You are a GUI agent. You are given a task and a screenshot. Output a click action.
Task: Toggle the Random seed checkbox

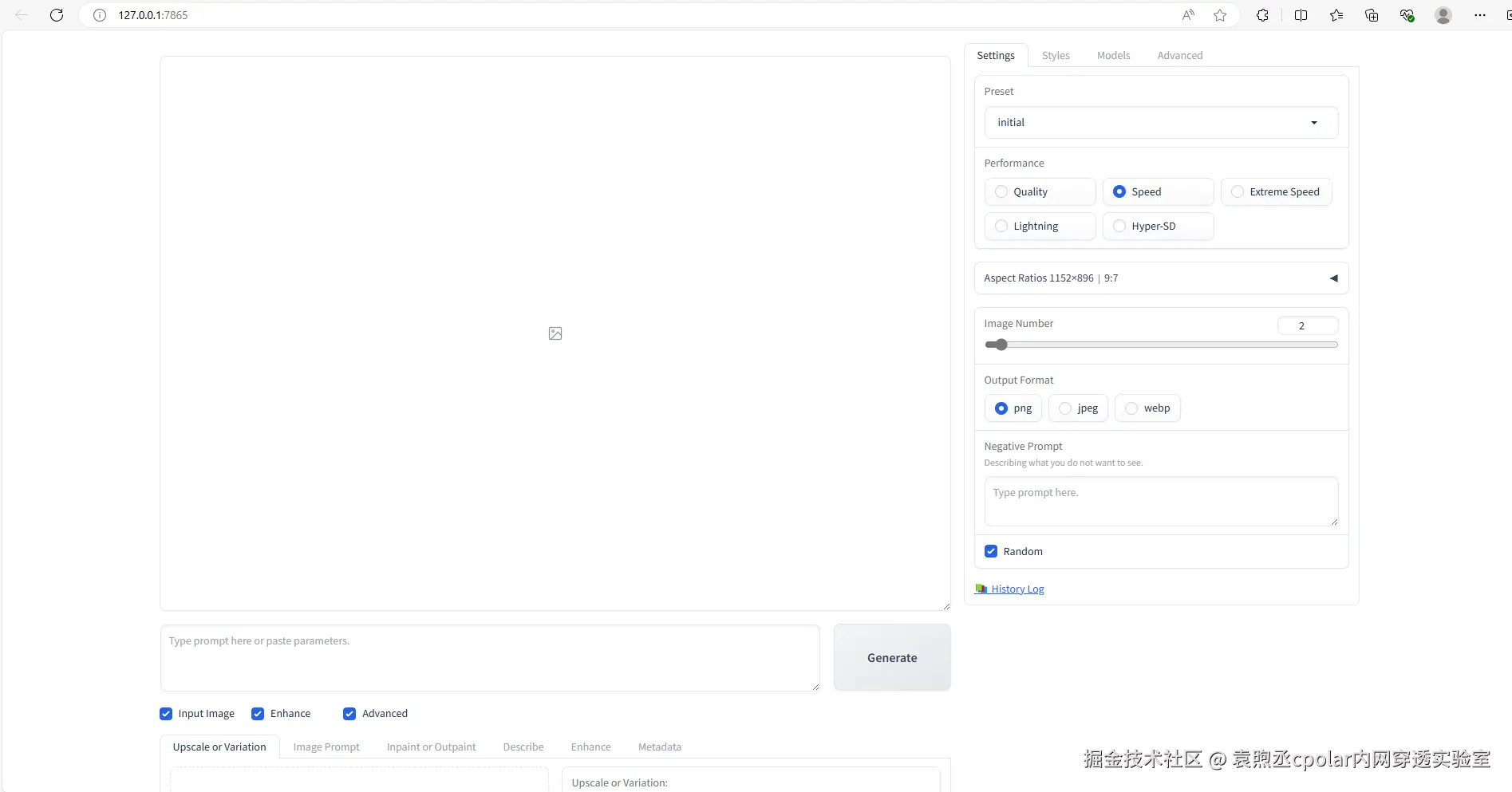coord(991,551)
